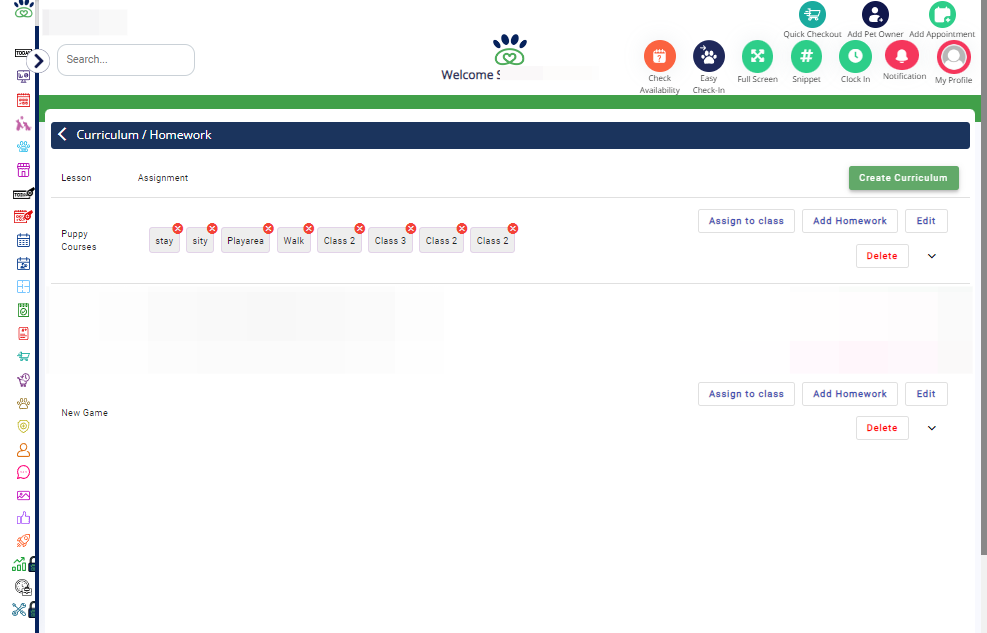Remove the Playarea assignment tag
987x633 pixels.
(x=268, y=228)
